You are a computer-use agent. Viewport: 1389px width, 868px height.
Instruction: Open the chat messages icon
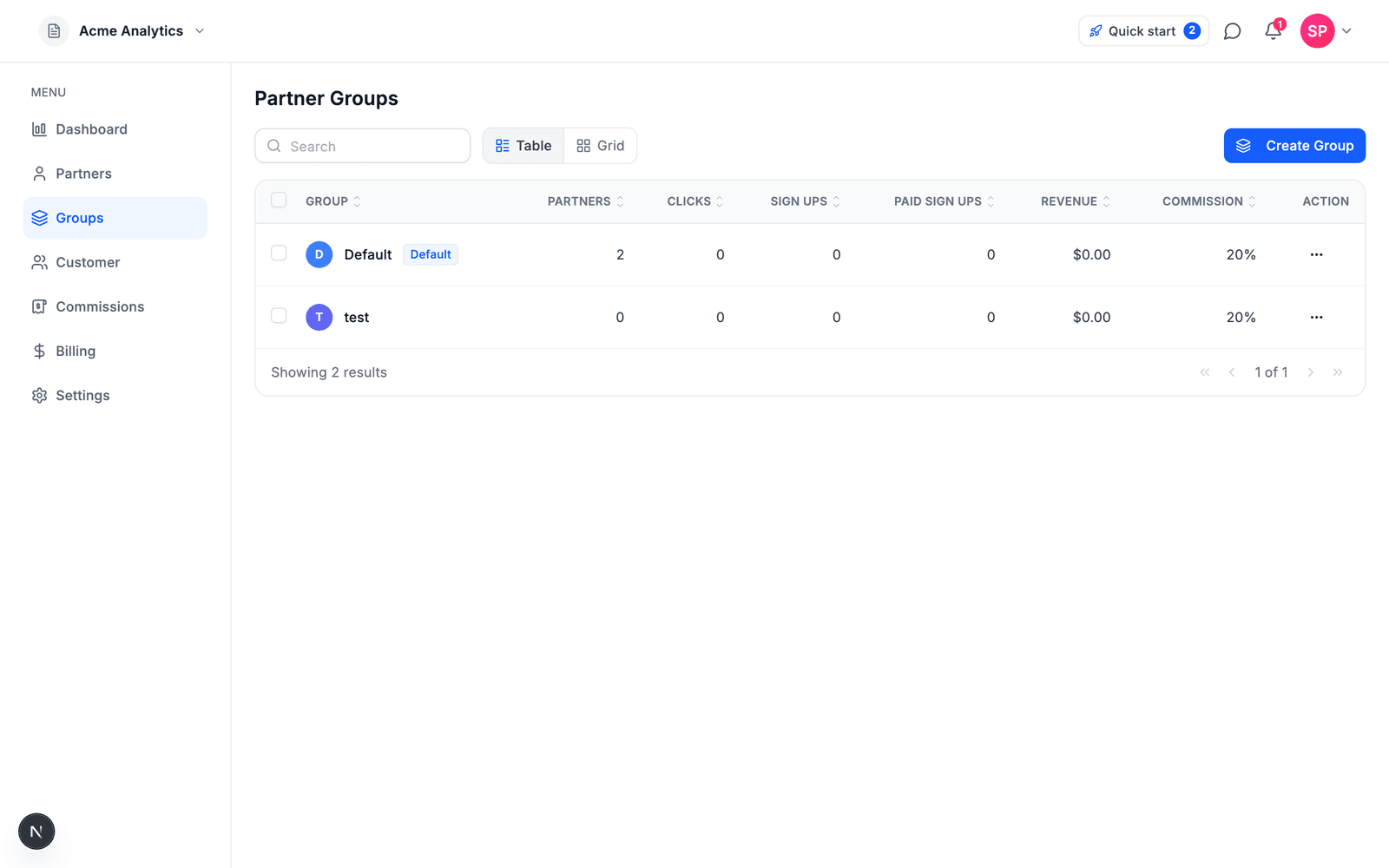click(1232, 31)
